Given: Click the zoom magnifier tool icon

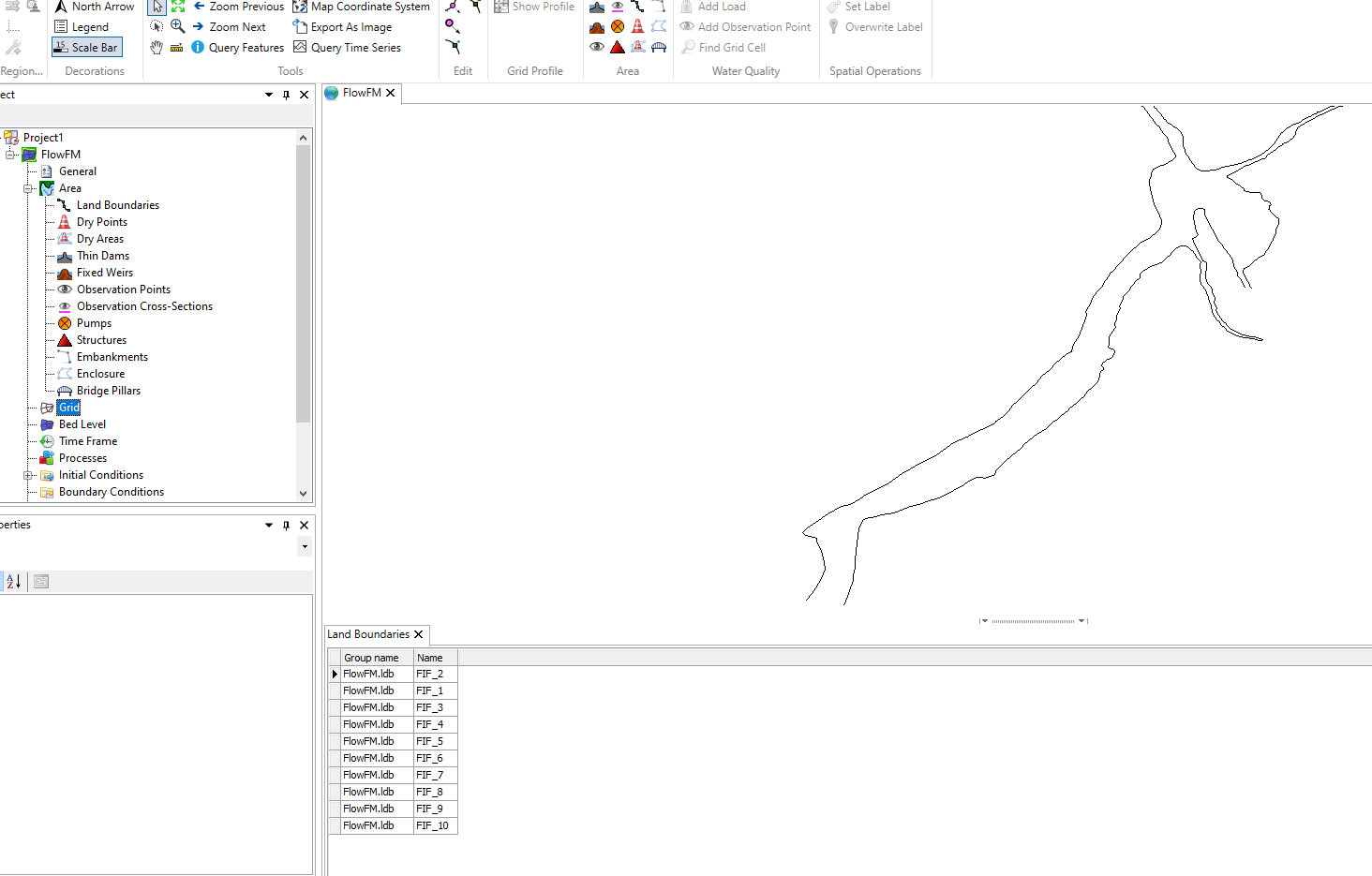Looking at the screenshot, I should [177, 27].
